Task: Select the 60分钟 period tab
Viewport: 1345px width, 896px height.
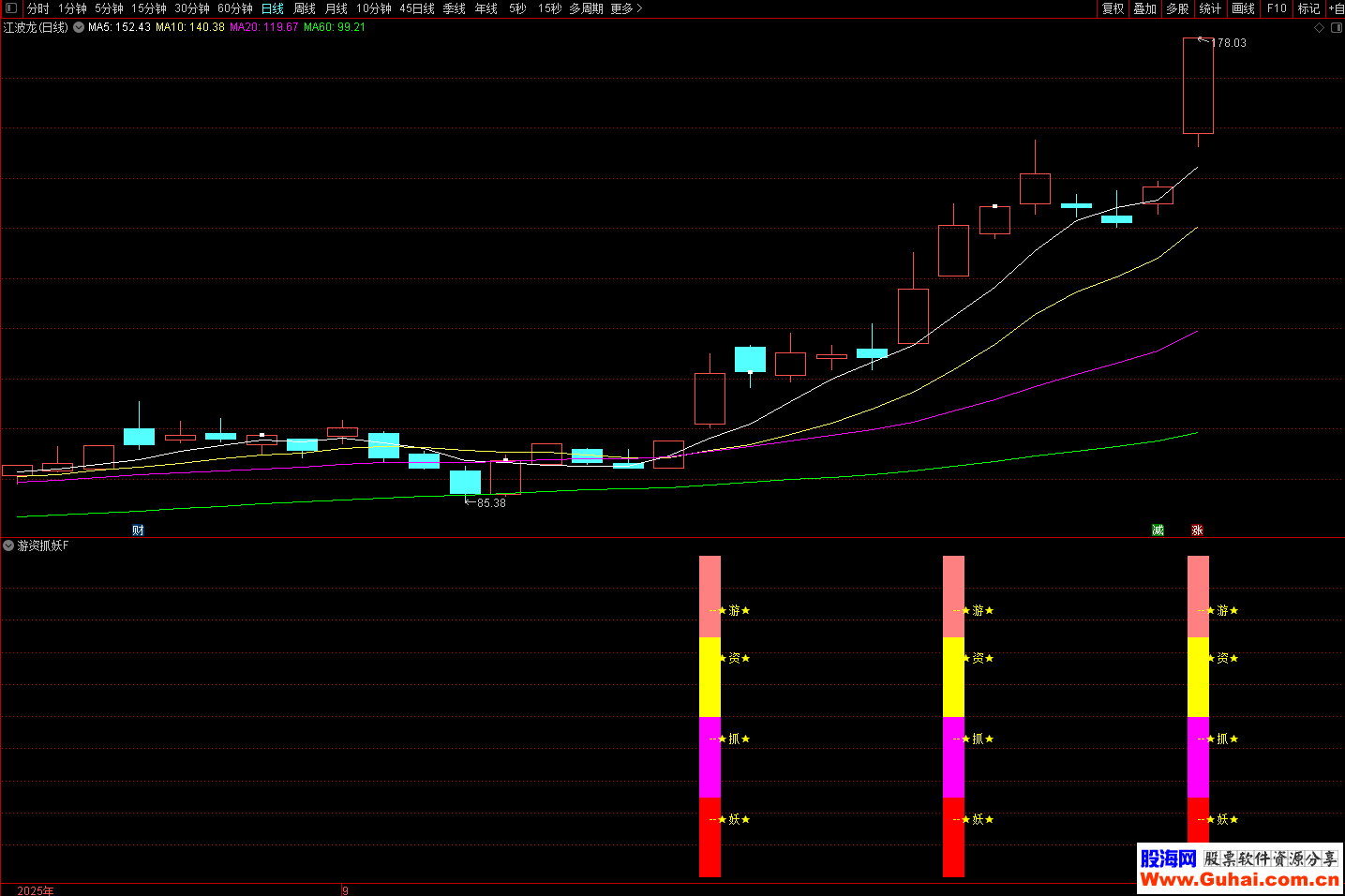Action: [235, 8]
